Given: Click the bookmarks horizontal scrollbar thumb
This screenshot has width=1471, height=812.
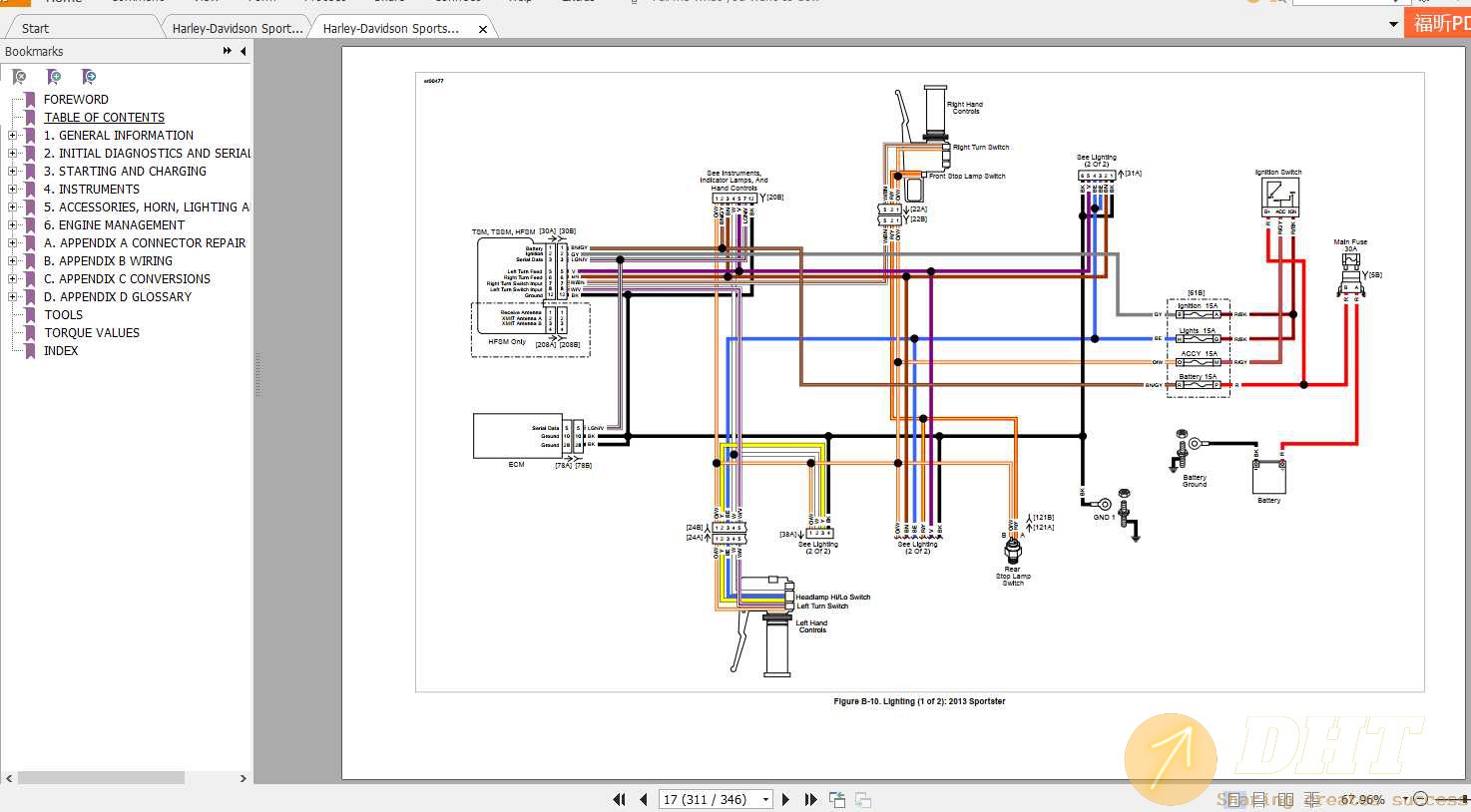Looking at the screenshot, I should [x=101, y=777].
